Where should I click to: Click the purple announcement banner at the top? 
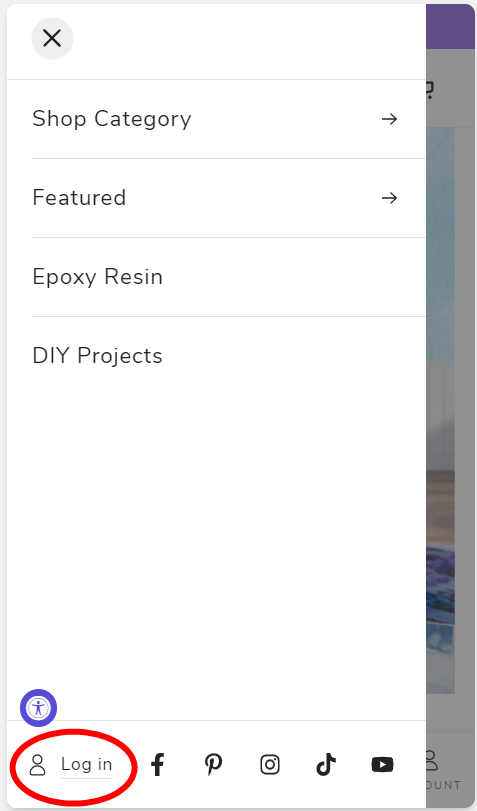pos(450,27)
